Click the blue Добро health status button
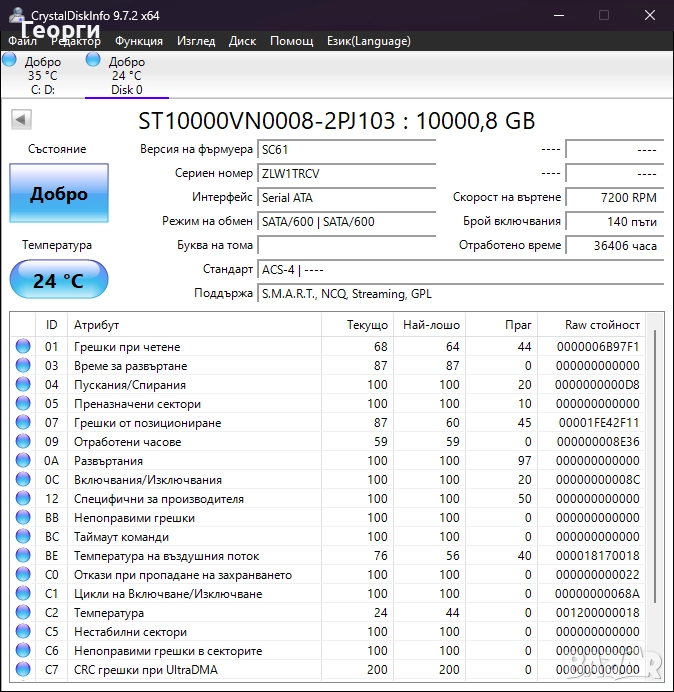Screen dimensions: 674x692 [59, 194]
